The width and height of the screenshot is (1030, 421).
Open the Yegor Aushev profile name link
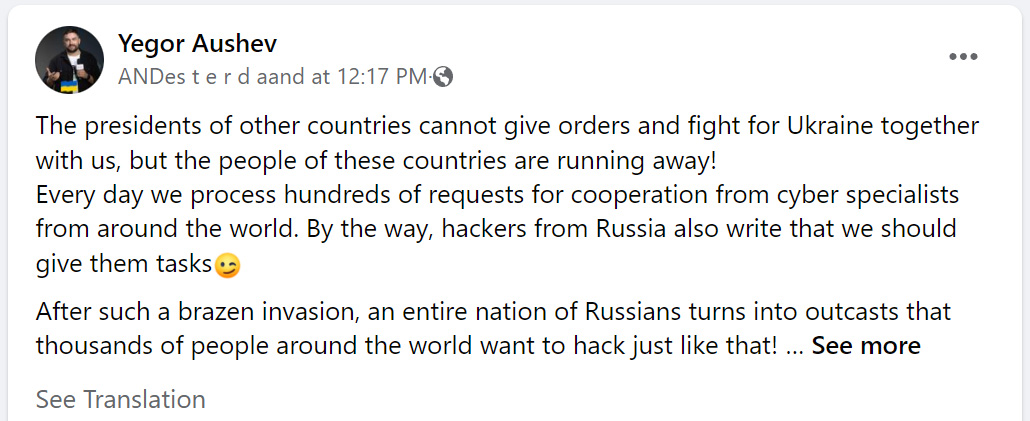pos(197,44)
